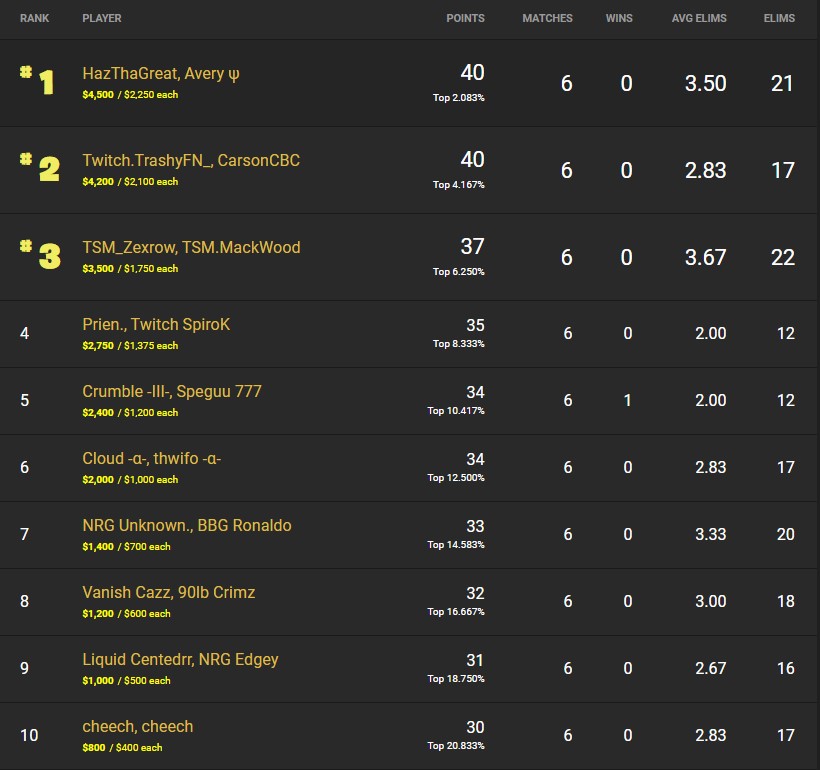Click the $1,400 / $700 each prize text
Screen dimensions: 820x770
pos(127,546)
